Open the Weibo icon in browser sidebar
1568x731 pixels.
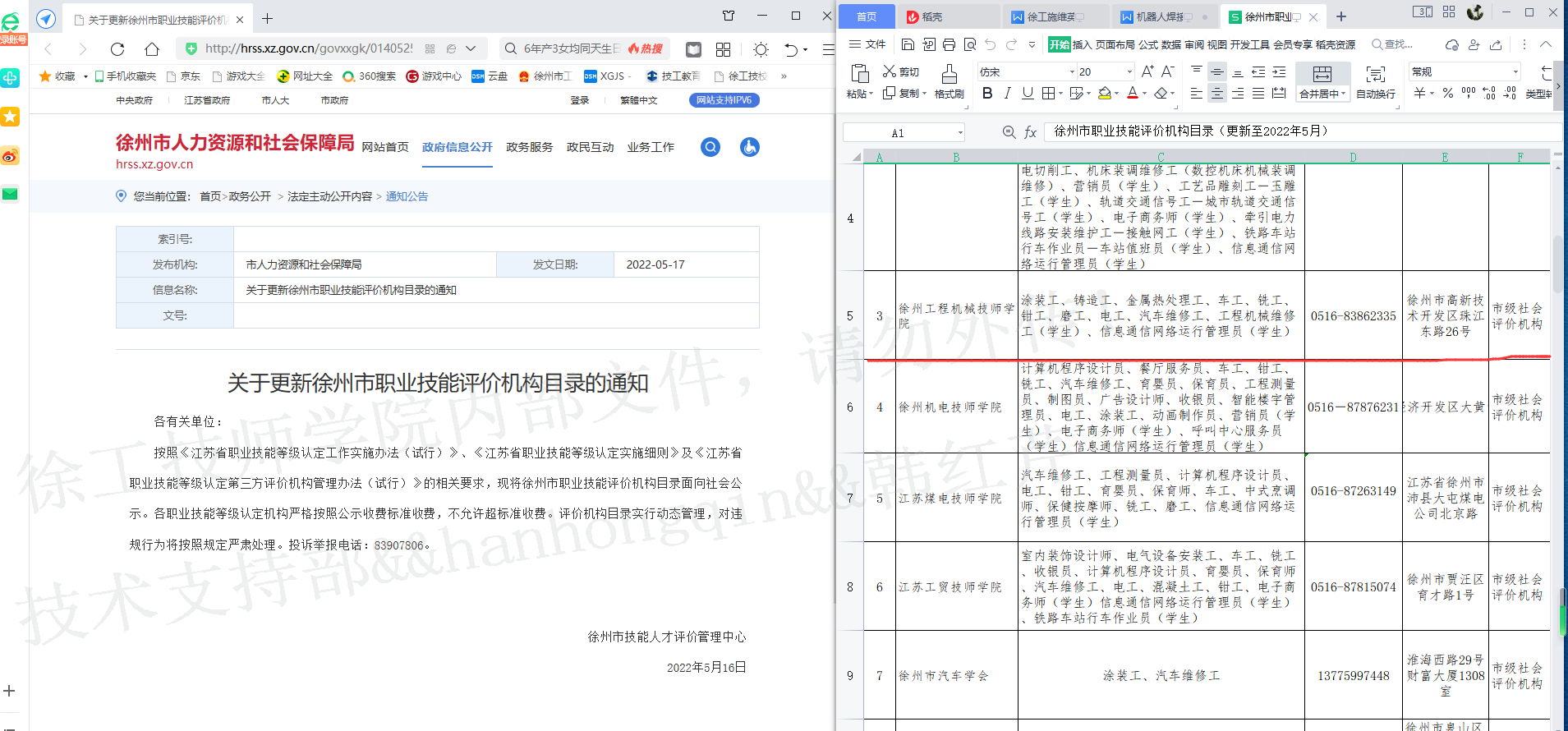10,156
